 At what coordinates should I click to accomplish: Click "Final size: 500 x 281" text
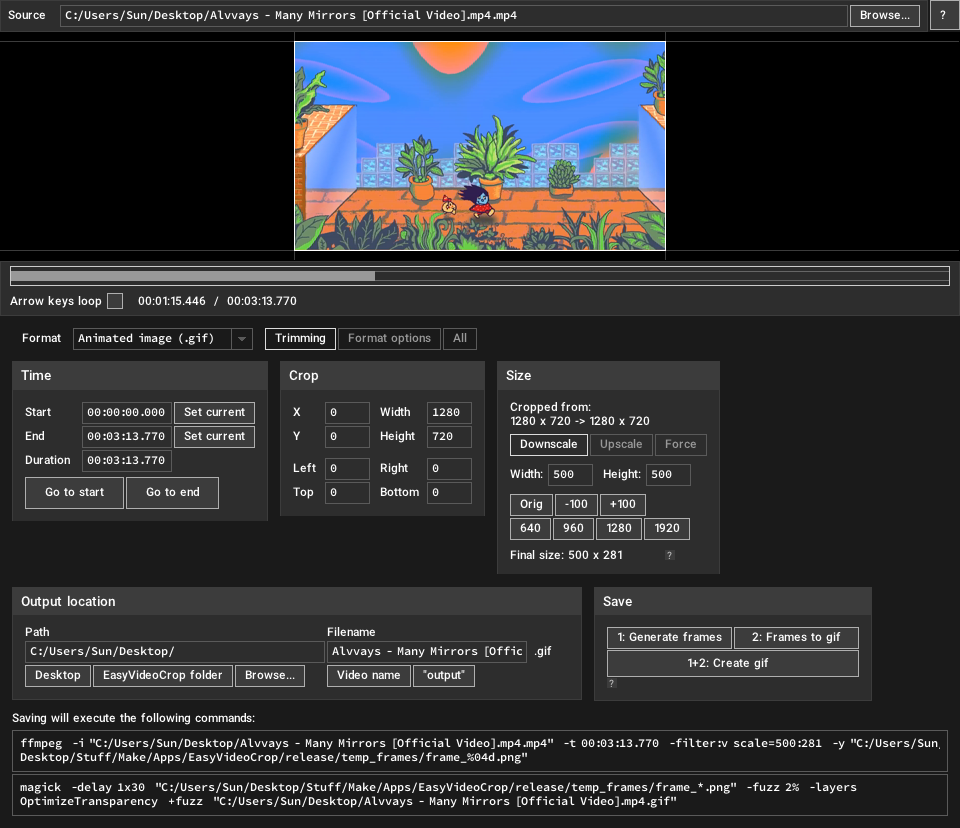[x=566, y=555]
